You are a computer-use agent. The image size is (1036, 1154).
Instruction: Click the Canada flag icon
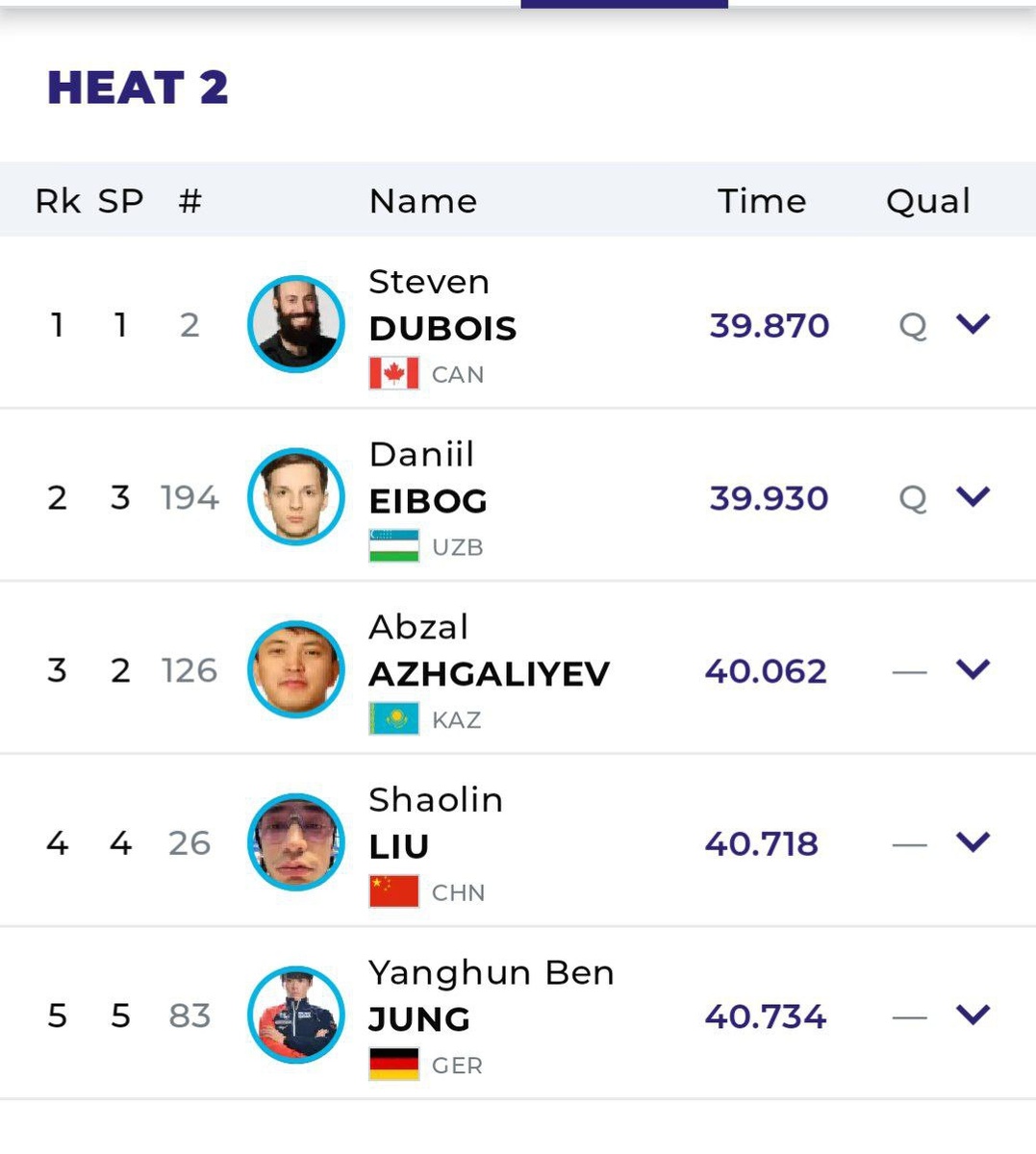coord(393,373)
